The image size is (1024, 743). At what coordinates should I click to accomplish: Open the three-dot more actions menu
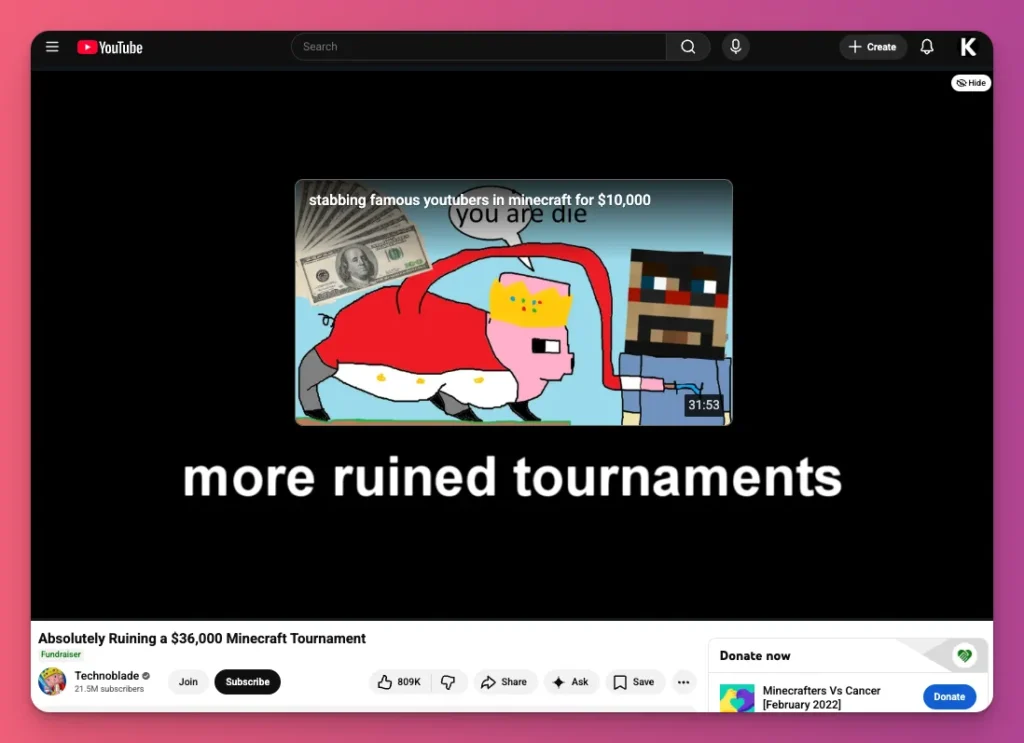[x=684, y=681]
